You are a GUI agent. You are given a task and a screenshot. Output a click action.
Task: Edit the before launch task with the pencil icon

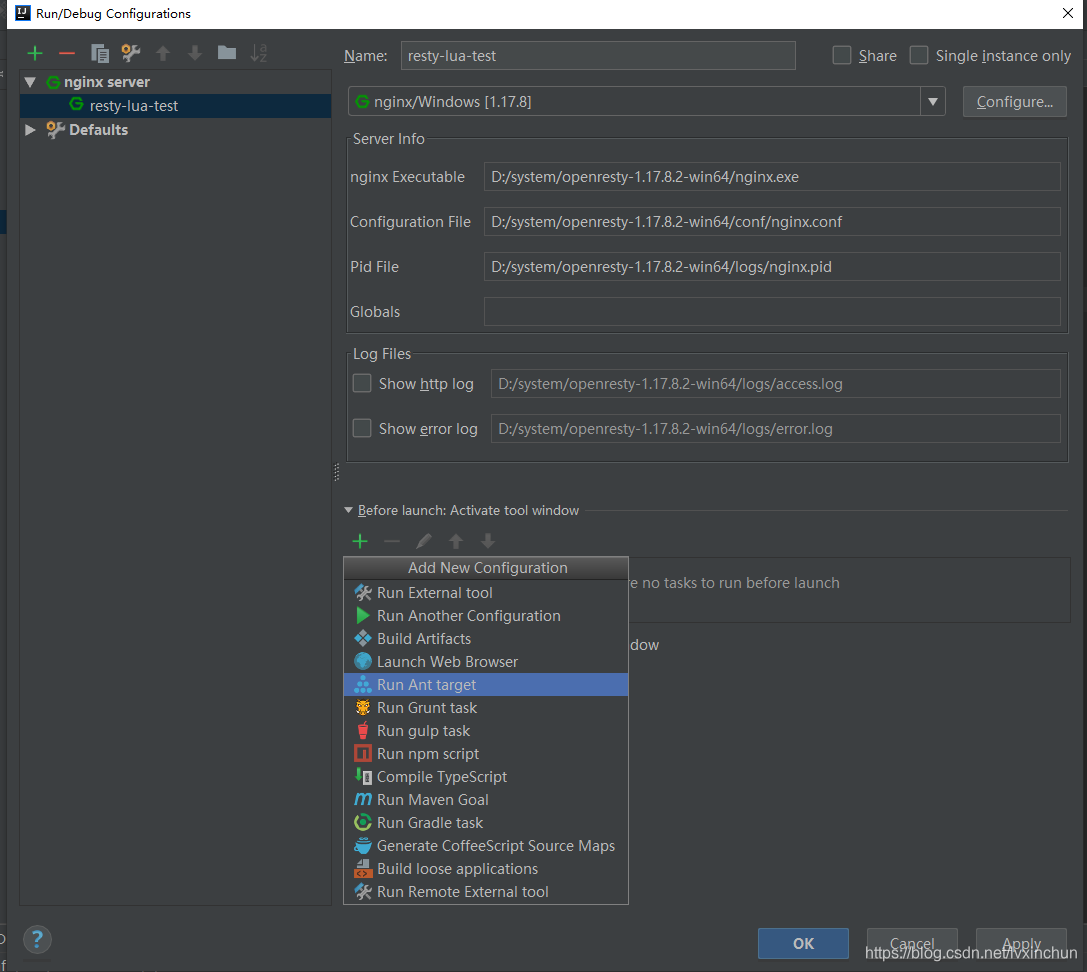pyautogui.click(x=424, y=541)
